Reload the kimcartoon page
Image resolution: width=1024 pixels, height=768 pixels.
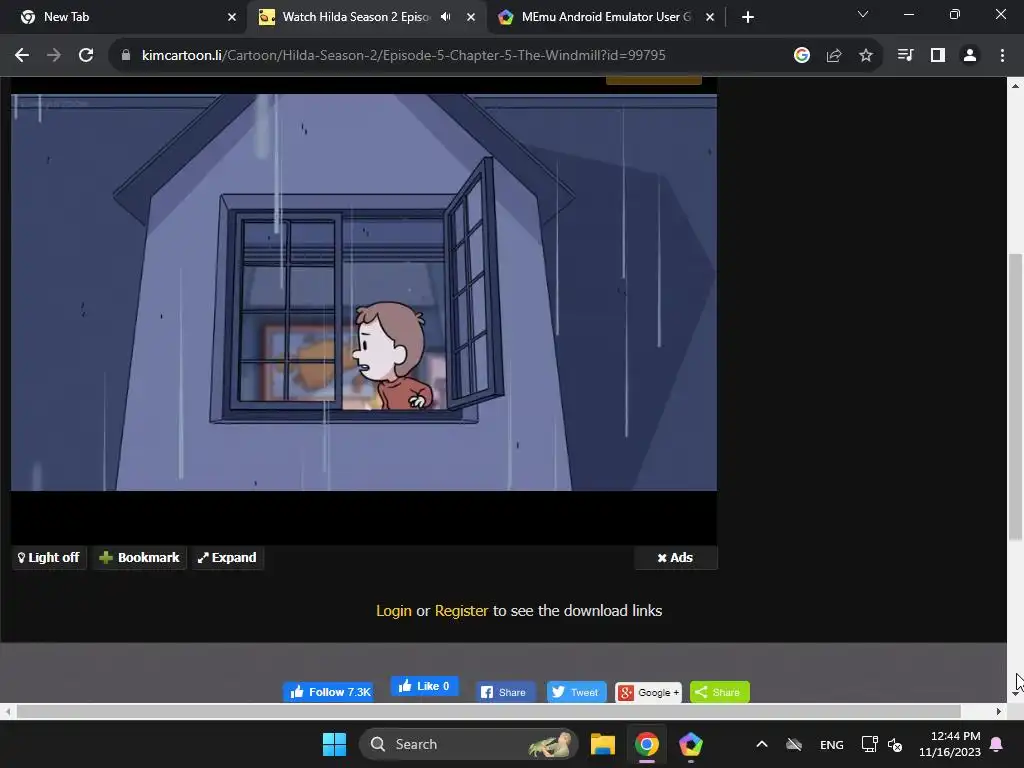[86, 56]
